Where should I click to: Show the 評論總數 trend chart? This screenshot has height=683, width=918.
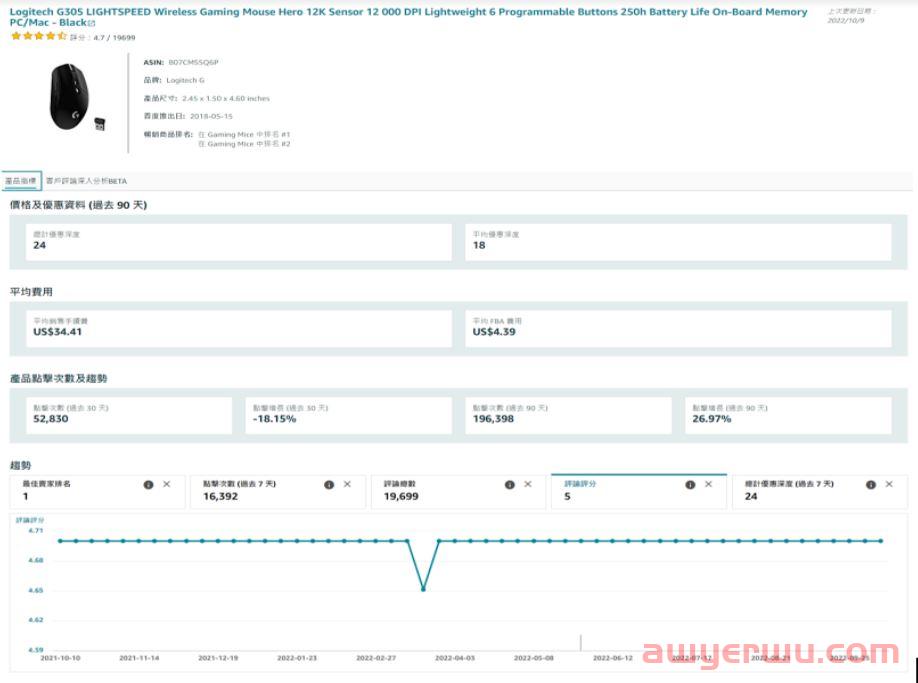tap(458, 492)
